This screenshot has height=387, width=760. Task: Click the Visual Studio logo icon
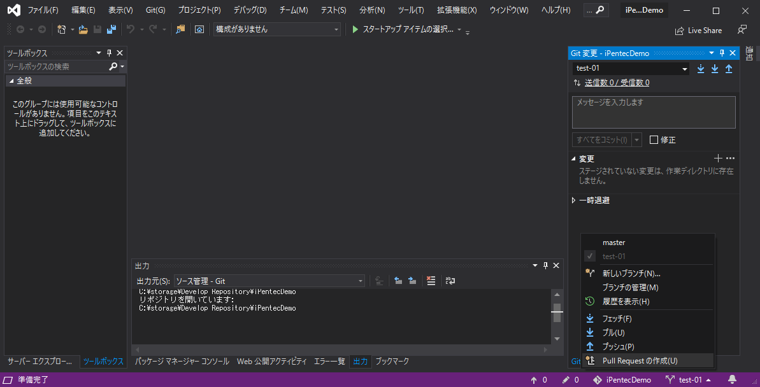[x=14, y=10]
